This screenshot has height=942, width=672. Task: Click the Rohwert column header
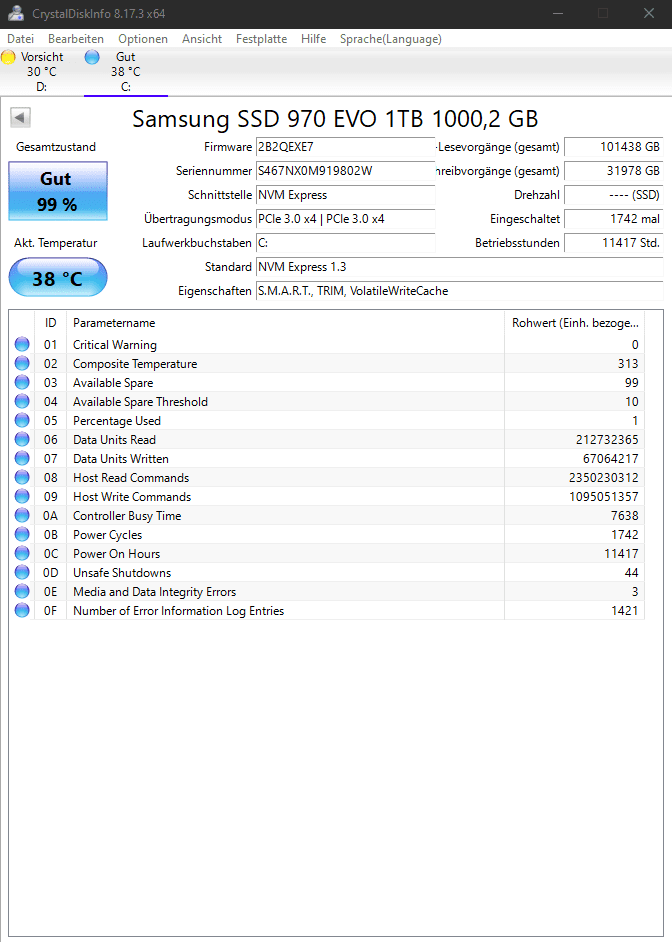coord(575,323)
